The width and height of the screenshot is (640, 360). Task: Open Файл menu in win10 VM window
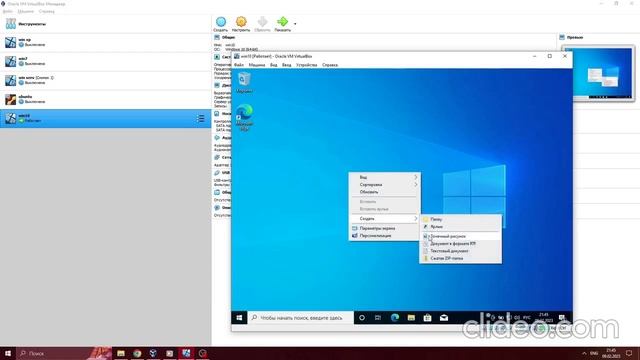(239, 65)
